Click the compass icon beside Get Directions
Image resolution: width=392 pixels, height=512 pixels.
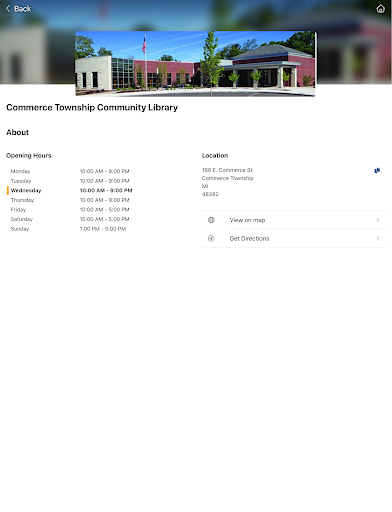[211, 238]
